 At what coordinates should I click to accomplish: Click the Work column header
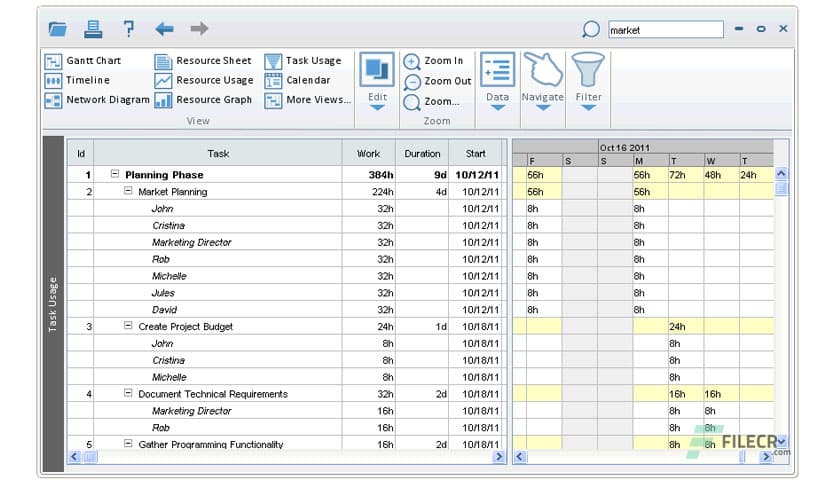tap(368, 154)
